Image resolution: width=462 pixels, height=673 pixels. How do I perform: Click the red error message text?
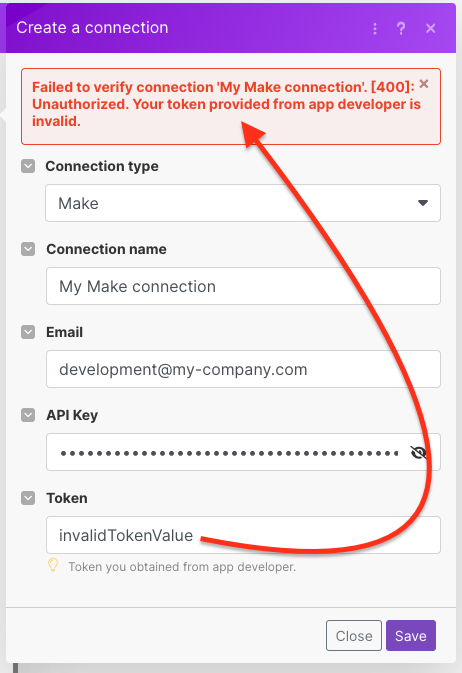click(226, 104)
